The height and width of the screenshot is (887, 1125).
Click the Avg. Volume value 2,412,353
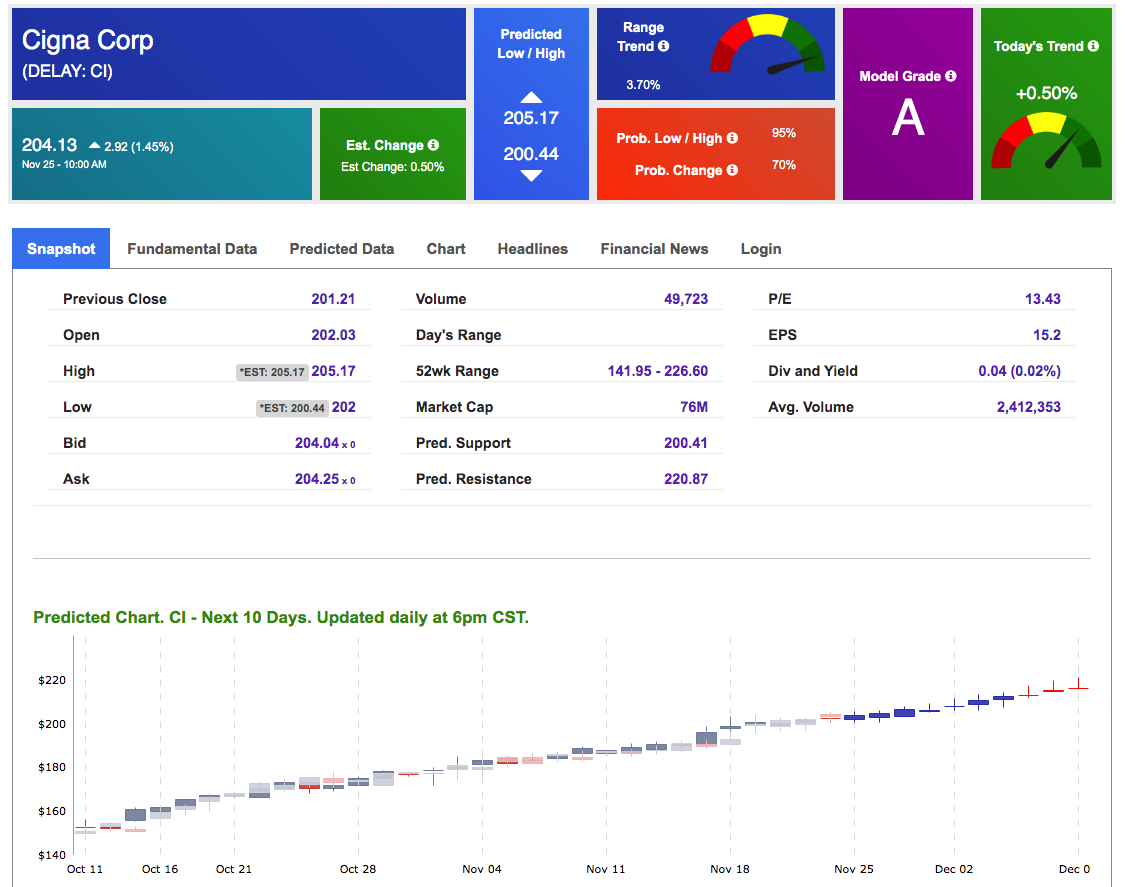click(1029, 407)
